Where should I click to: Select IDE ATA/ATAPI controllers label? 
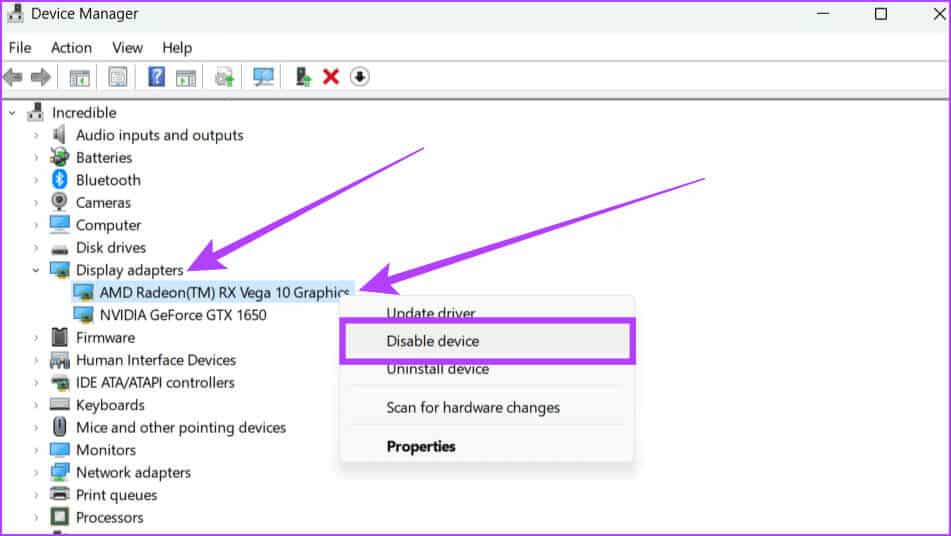click(155, 383)
